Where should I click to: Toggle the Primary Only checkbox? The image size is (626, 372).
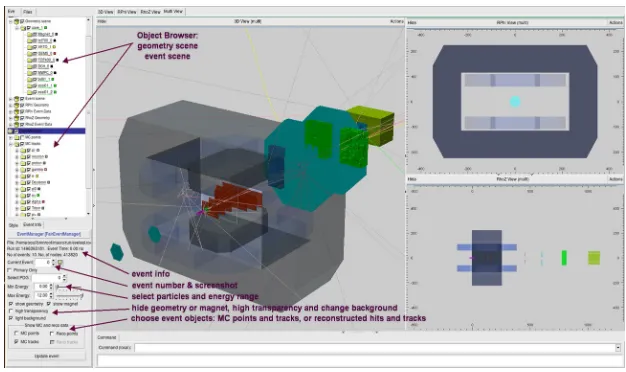(x=10, y=270)
